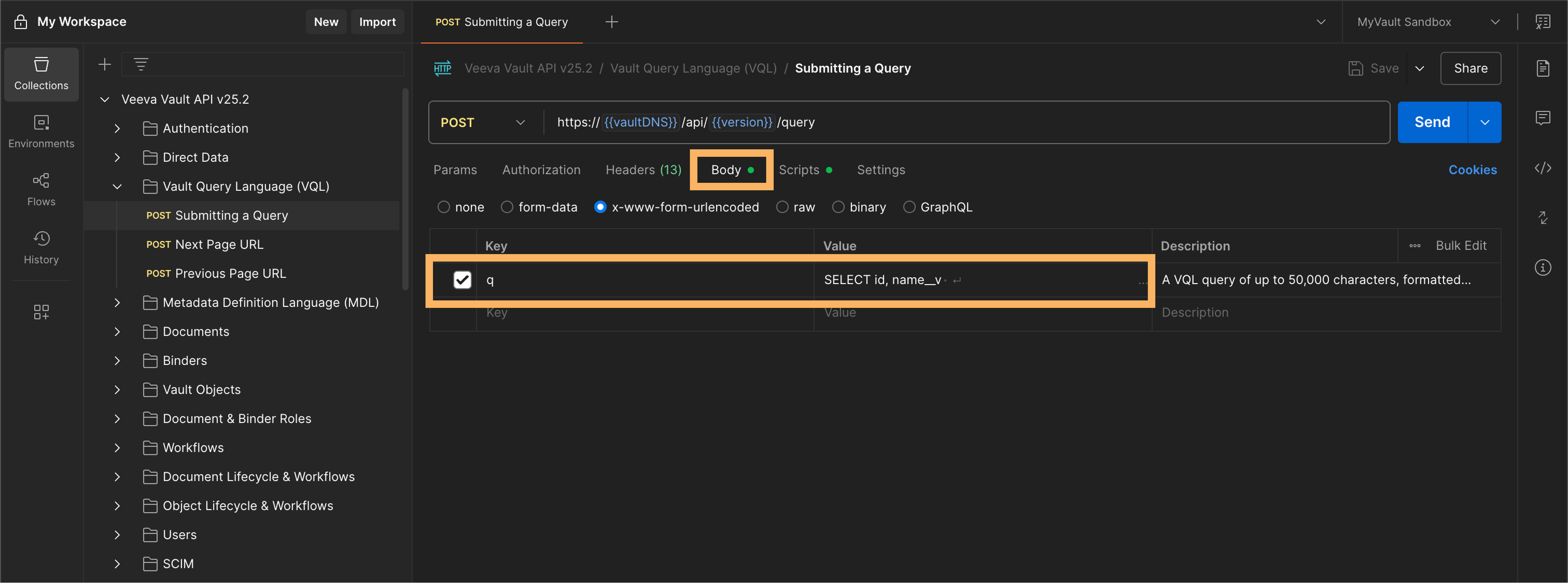Expand the Authentication folder

click(x=118, y=128)
